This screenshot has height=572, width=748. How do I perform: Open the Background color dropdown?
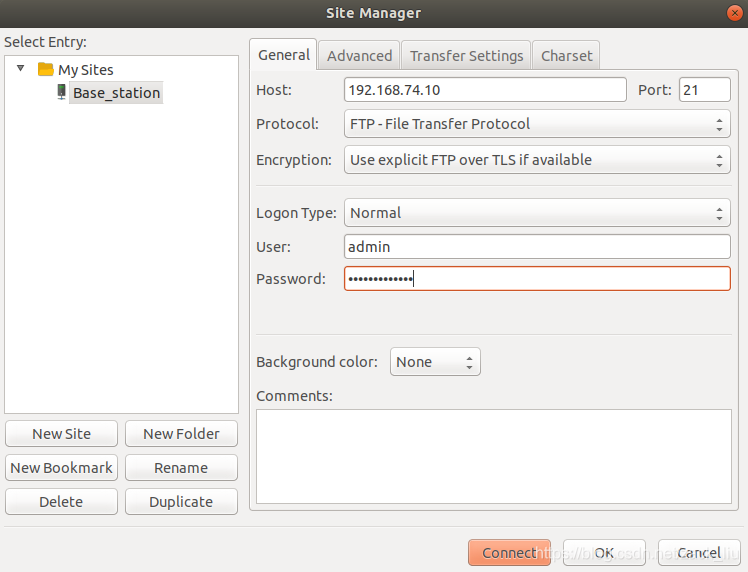click(x=435, y=362)
